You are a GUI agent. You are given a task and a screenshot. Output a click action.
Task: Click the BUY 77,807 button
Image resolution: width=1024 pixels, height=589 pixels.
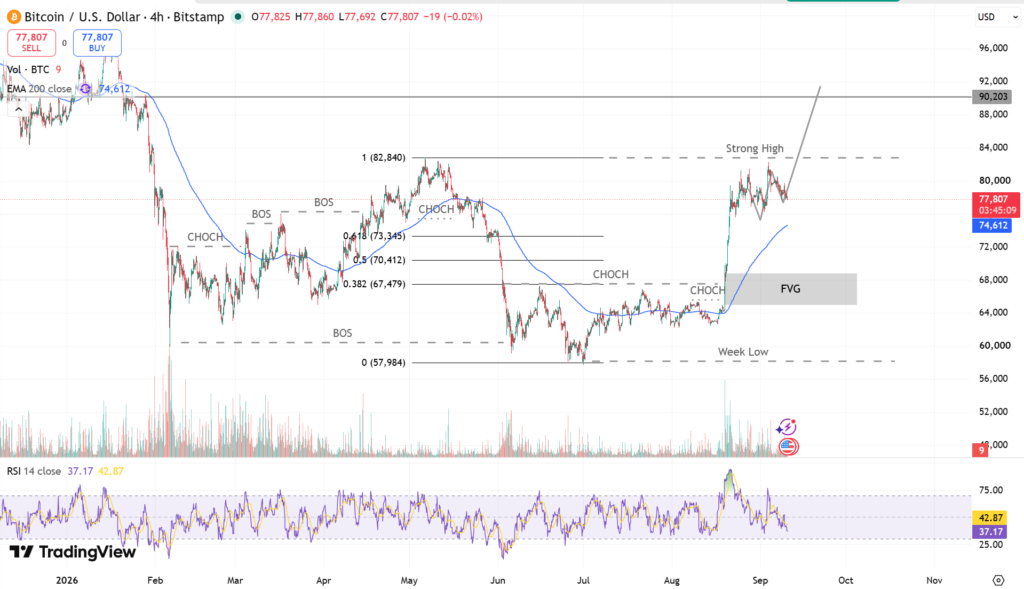point(97,42)
